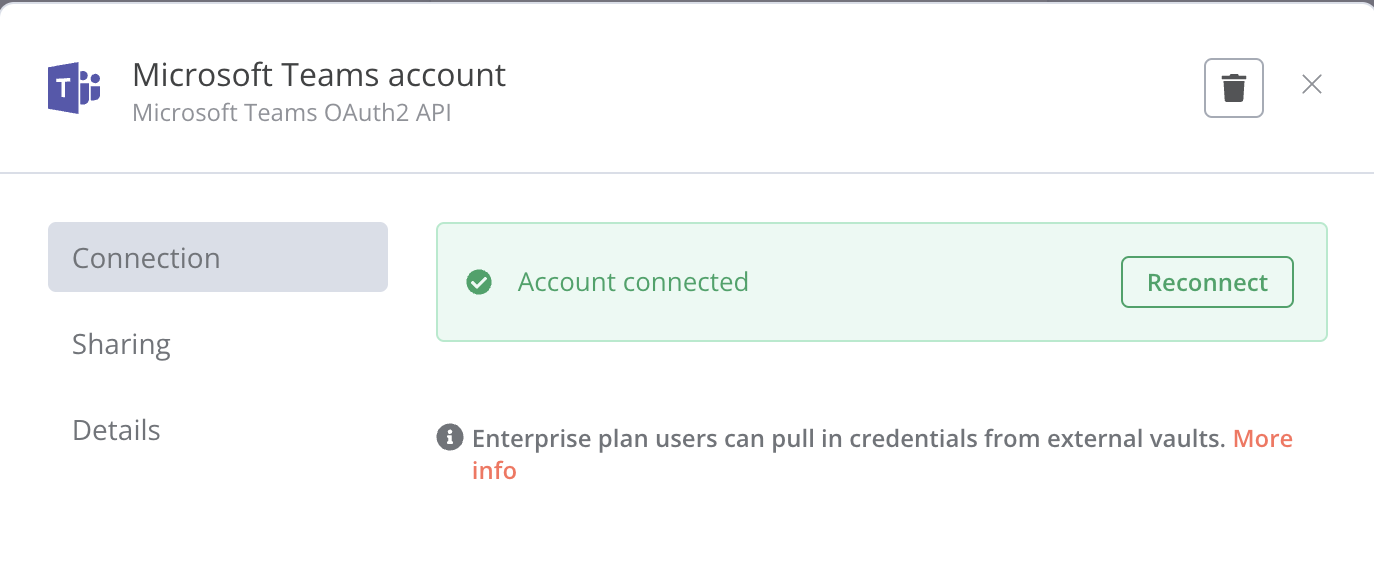
Task: Click the green account connected banner
Action: click(882, 282)
